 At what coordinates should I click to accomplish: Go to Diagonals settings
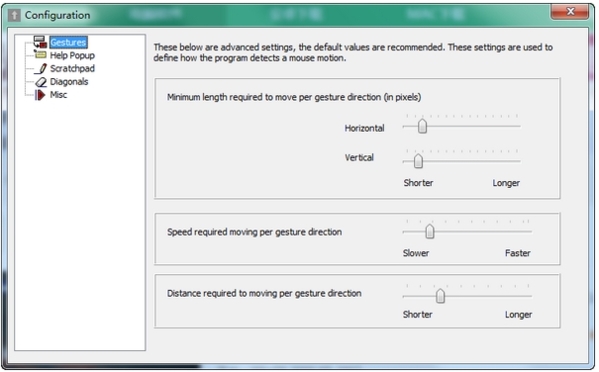[x=69, y=82]
